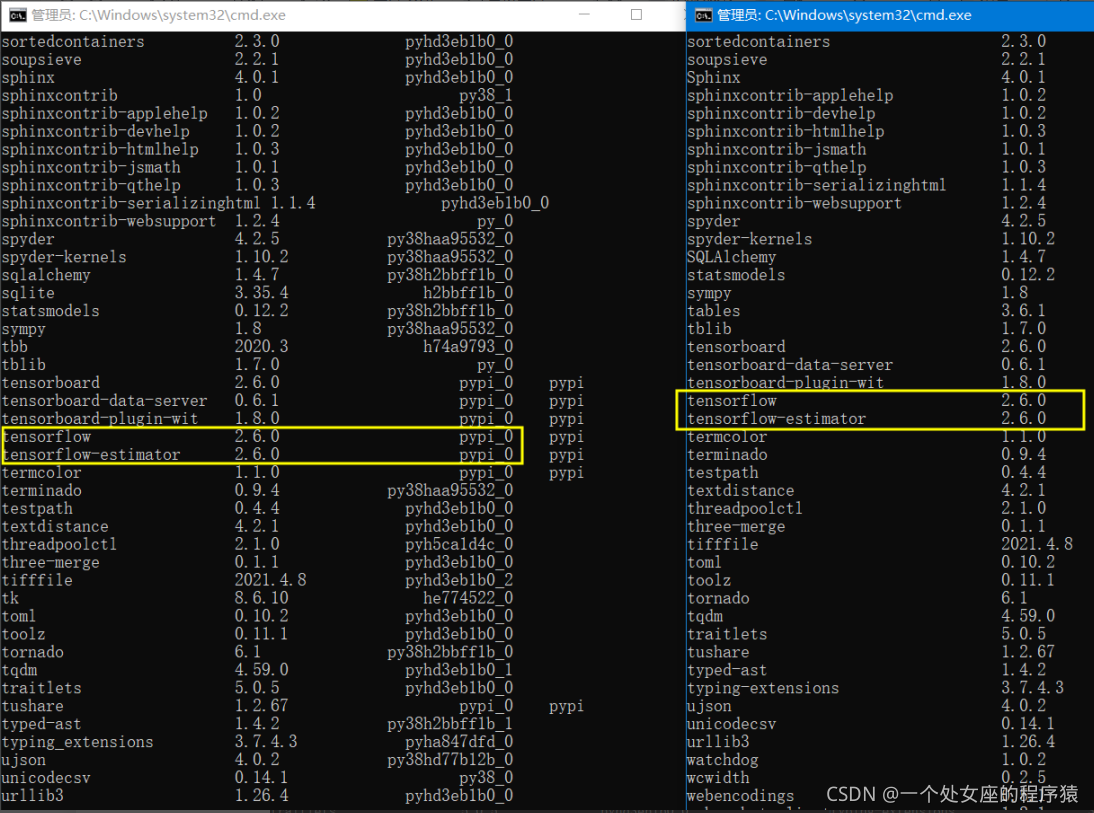Screen dimensions: 1094x813
Task: Select 'tables' in the right window
Action: (x=713, y=311)
